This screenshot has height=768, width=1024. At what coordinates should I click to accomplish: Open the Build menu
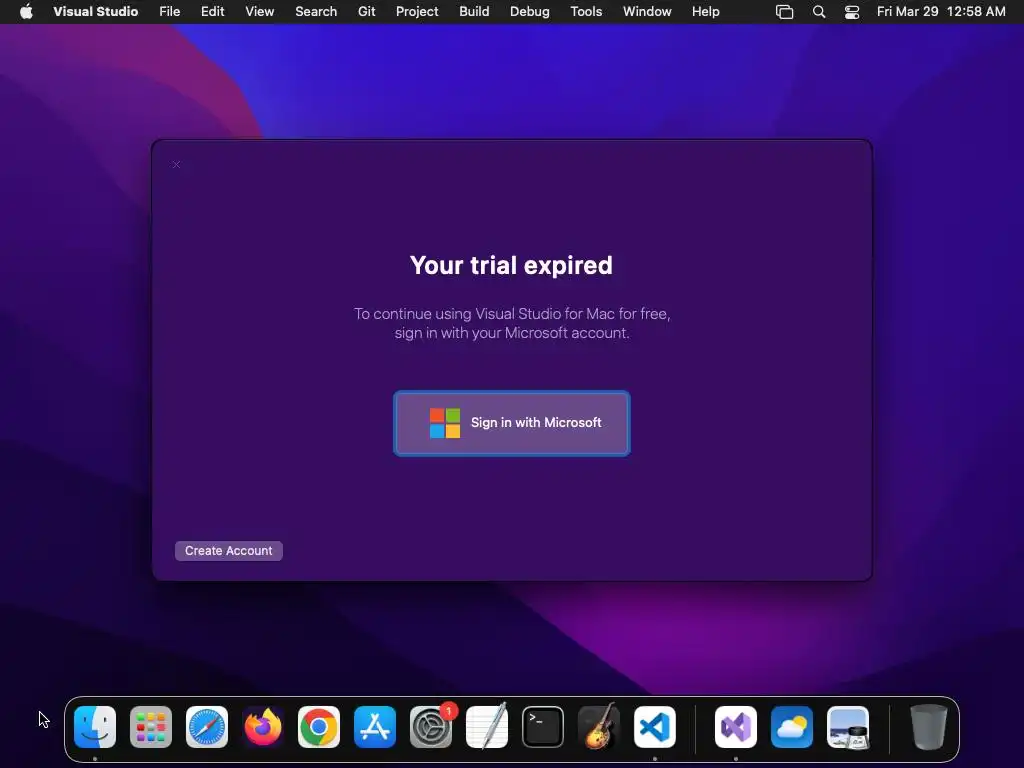pyautogui.click(x=474, y=12)
